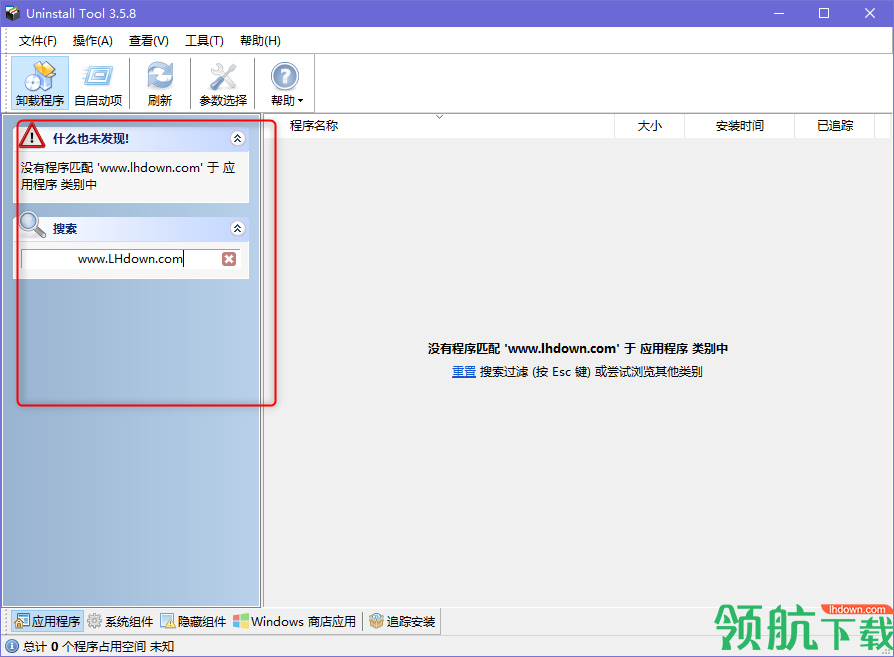Viewport: 894px width, 657px height.
Task: Select the 系统组件 category tab
Action: [120, 621]
